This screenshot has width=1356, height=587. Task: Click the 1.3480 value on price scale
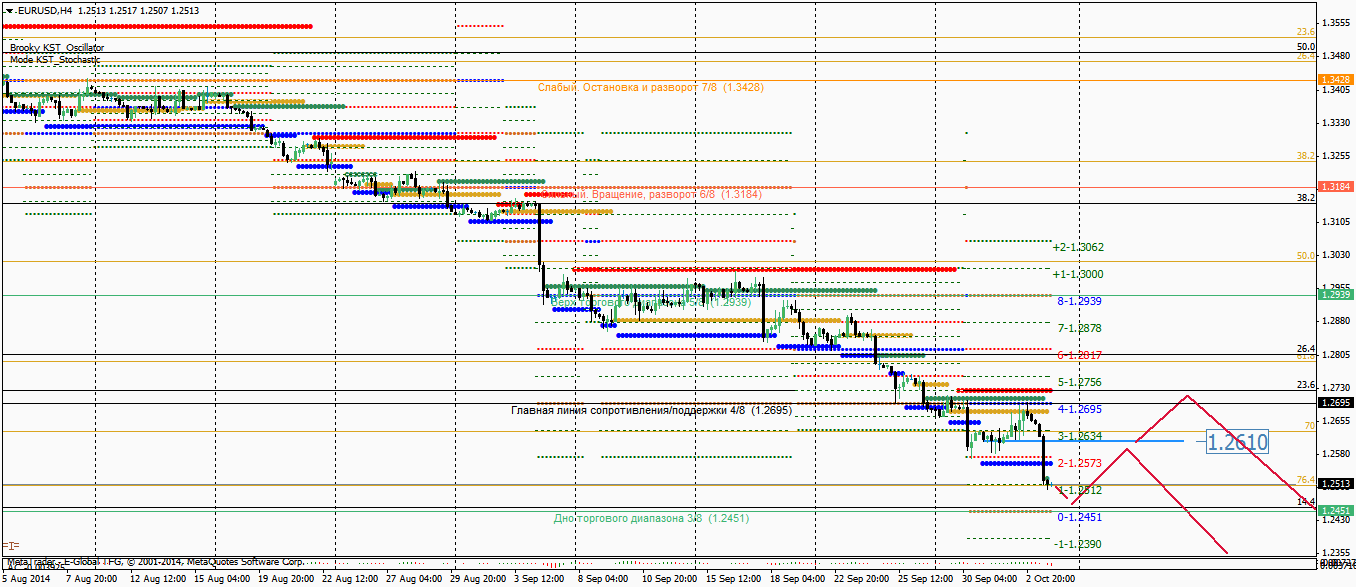coord(1337,56)
